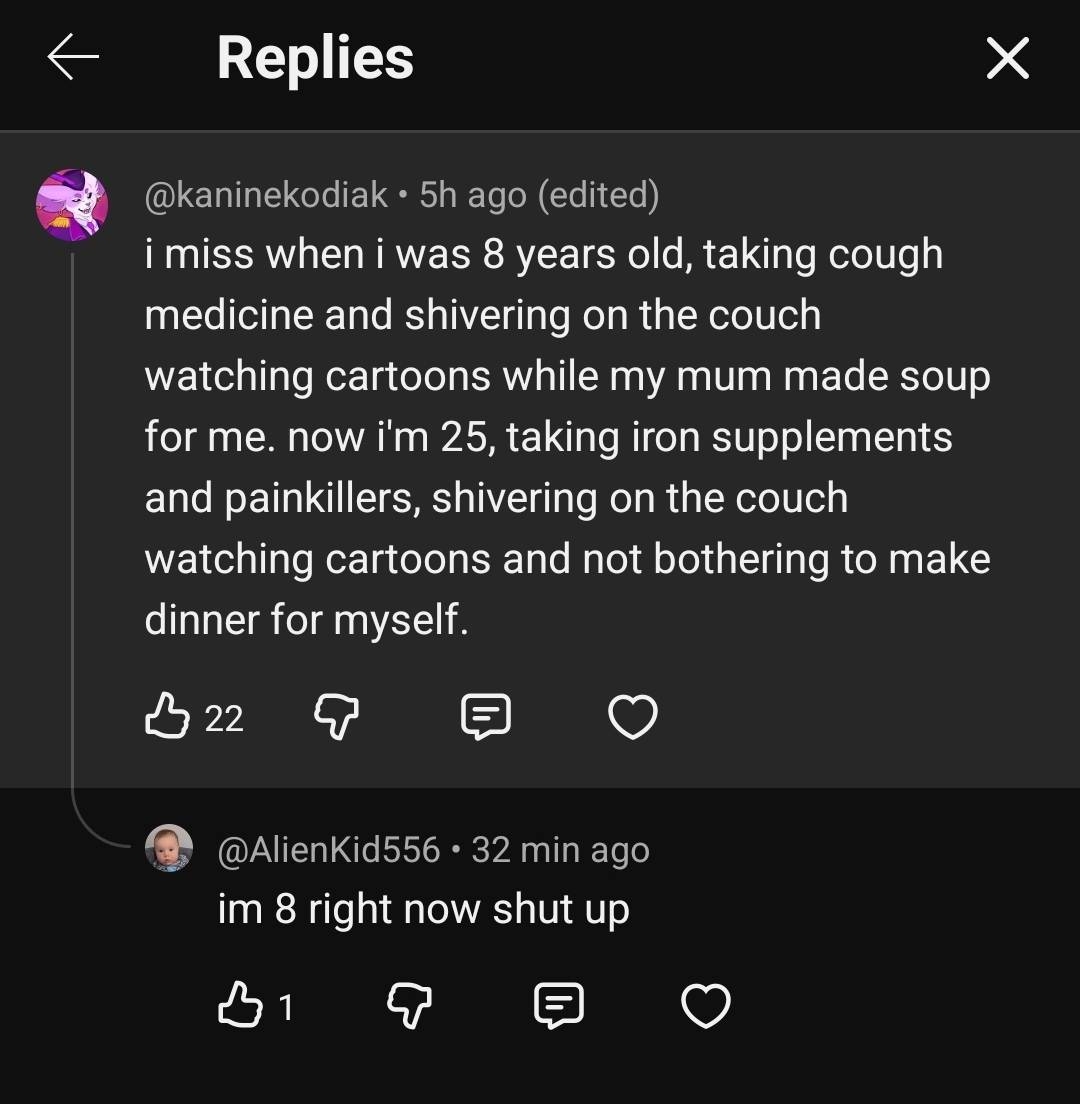Heart the @AlienKid556 reply

click(706, 1006)
